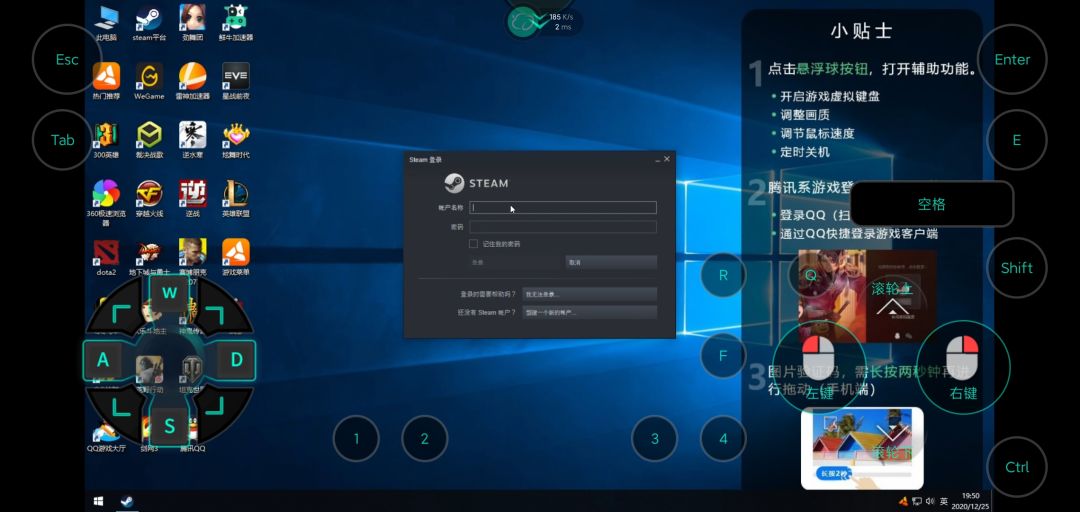
Task: Open the 游戏菜单 desktop shortcut
Action: [x=236, y=257]
